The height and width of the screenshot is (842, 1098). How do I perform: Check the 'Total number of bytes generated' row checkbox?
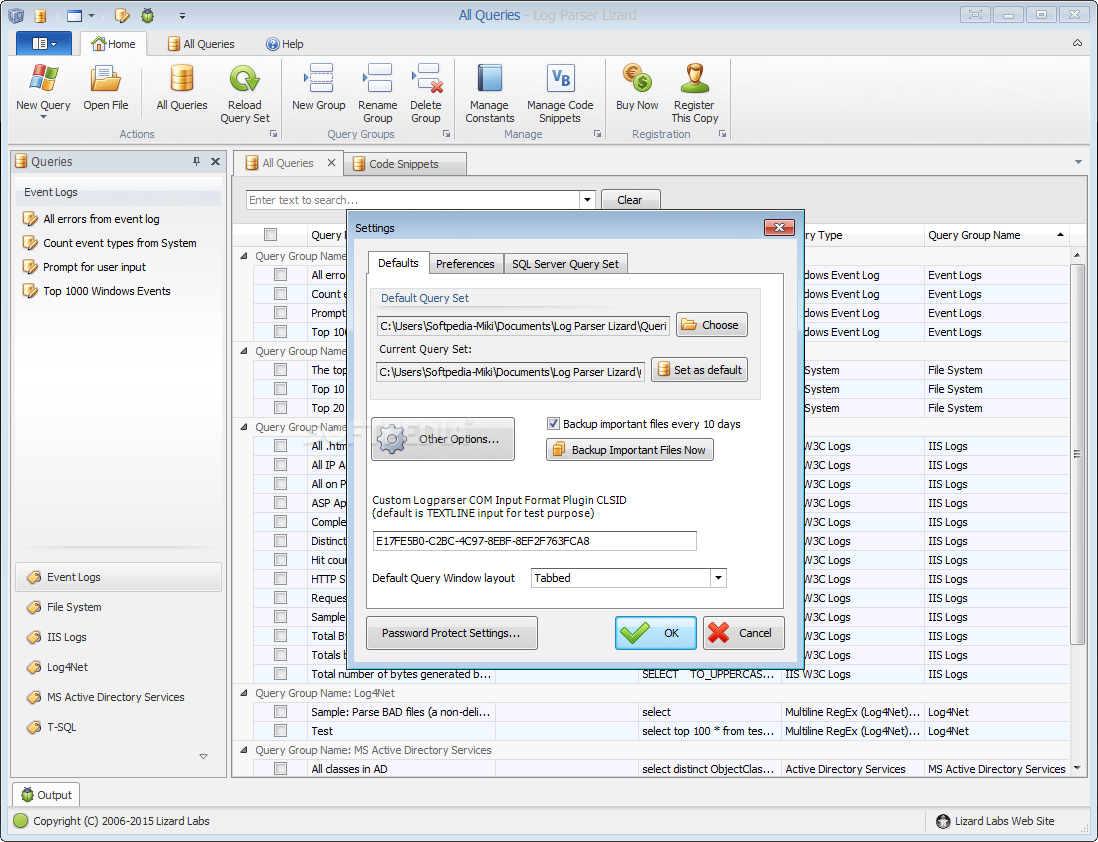[x=281, y=674]
